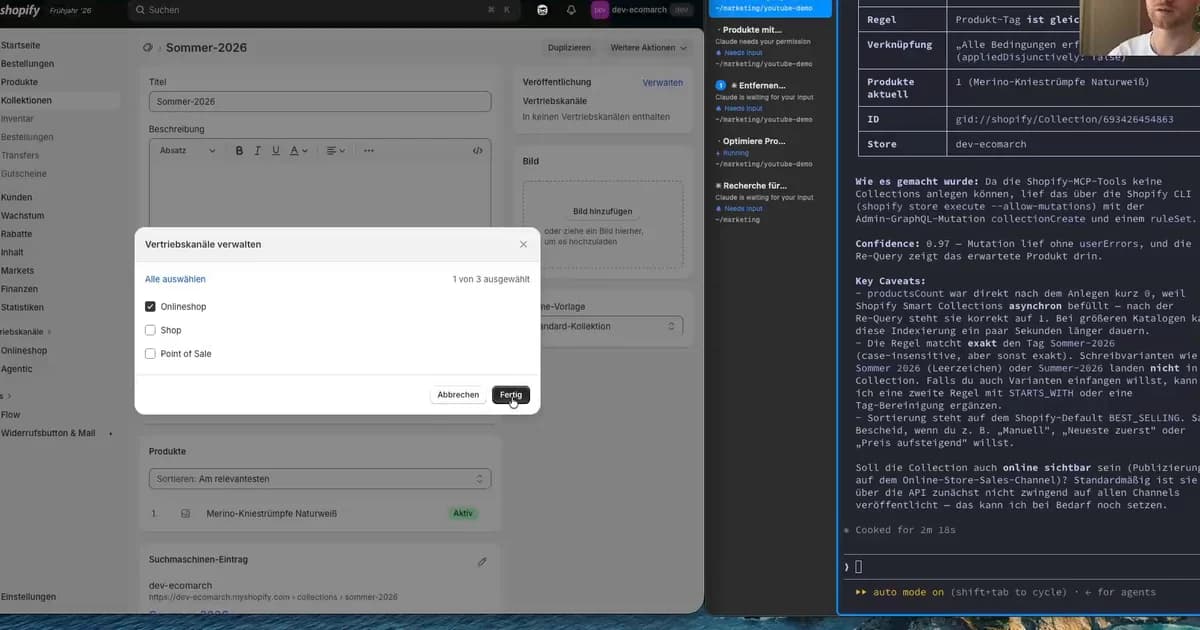Click the Fertig button in dialog

511,395
